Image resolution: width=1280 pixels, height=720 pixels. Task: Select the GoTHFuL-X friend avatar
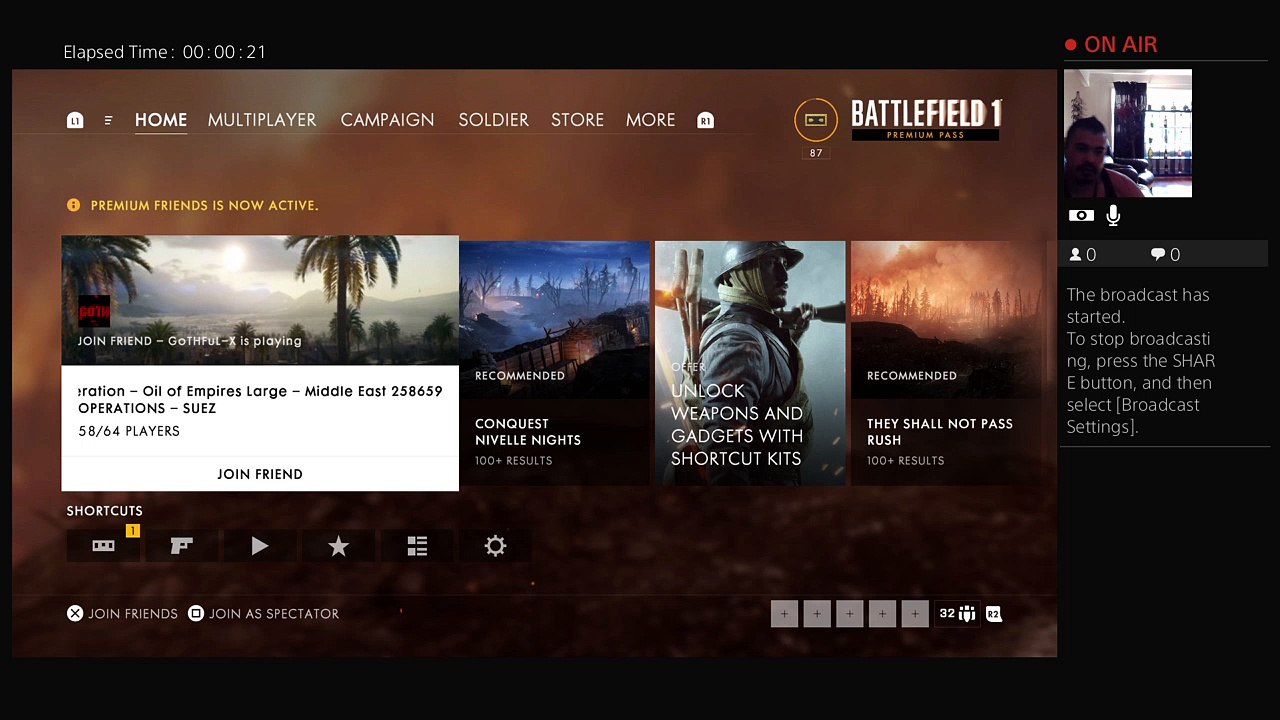[x=94, y=311]
